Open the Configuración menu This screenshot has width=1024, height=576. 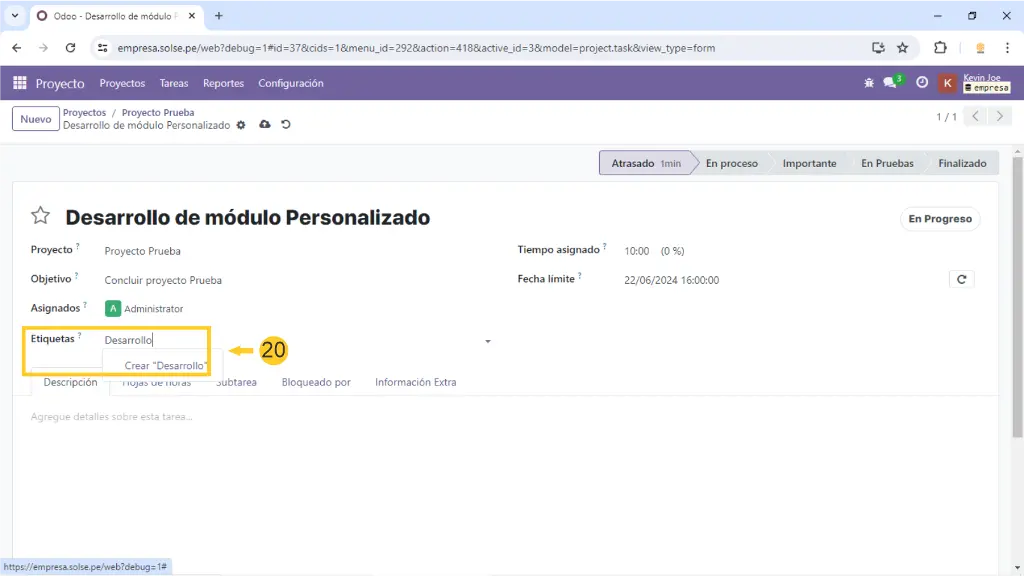291,83
